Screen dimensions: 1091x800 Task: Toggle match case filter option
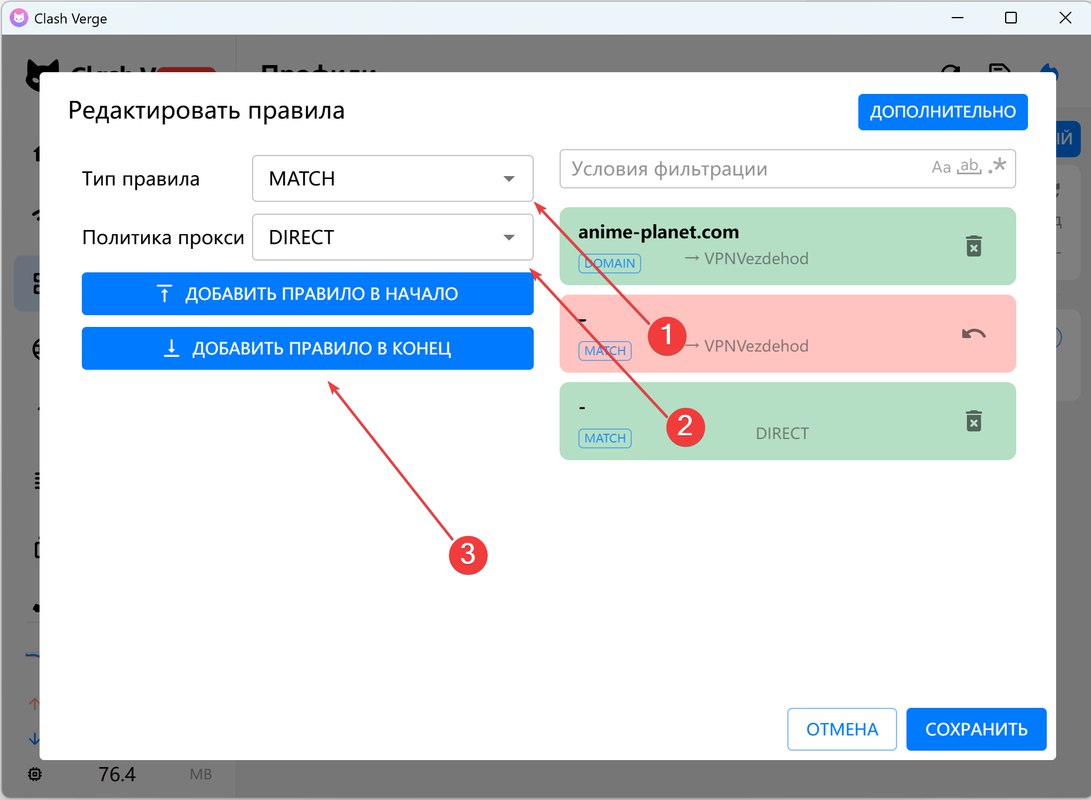coord(941,167)
